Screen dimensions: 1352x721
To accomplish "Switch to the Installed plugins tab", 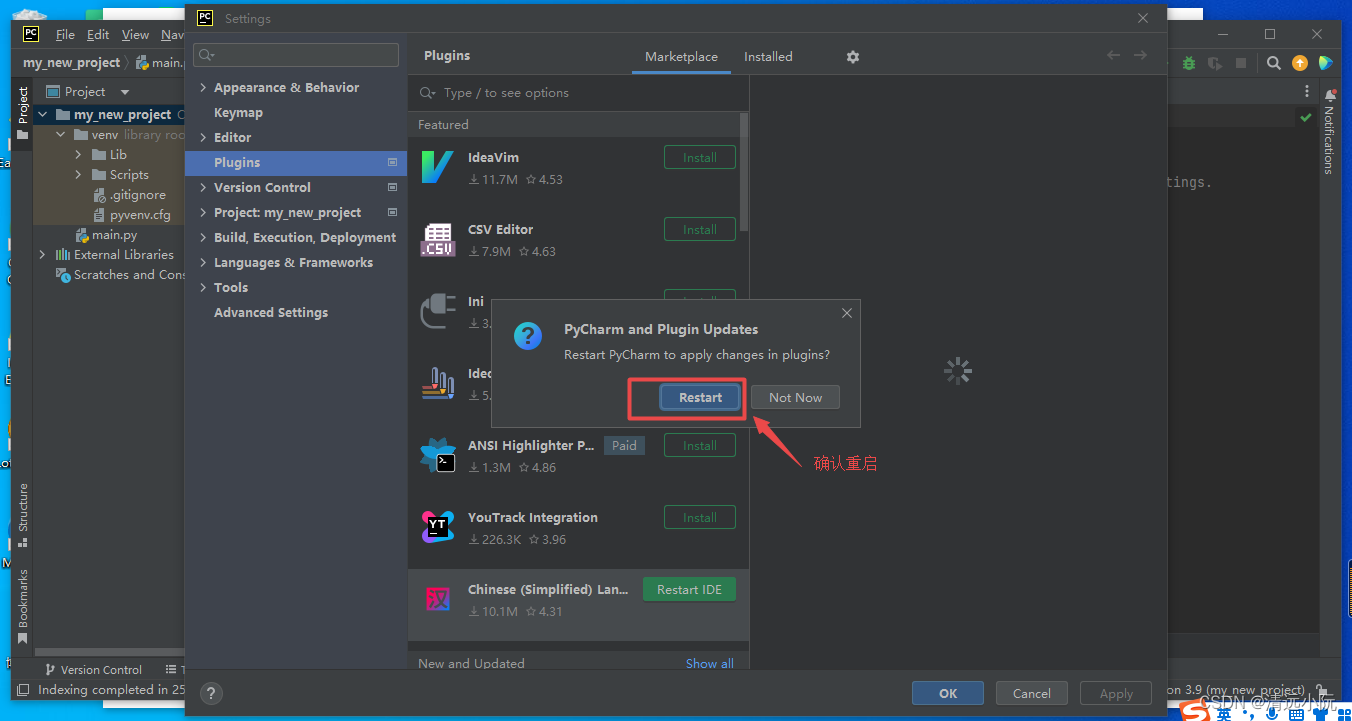I will coord(768,57).
